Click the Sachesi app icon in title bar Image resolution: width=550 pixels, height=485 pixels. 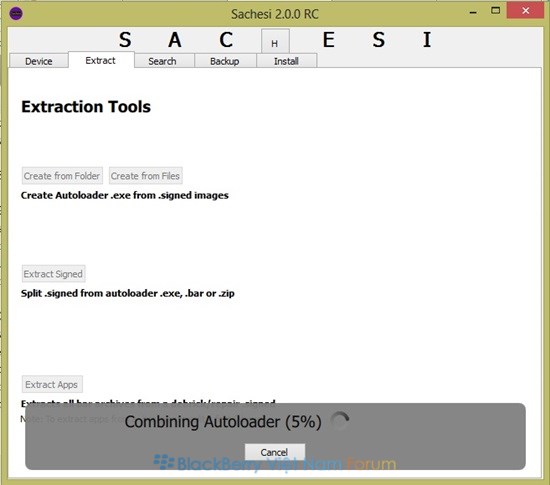(16, 14)
